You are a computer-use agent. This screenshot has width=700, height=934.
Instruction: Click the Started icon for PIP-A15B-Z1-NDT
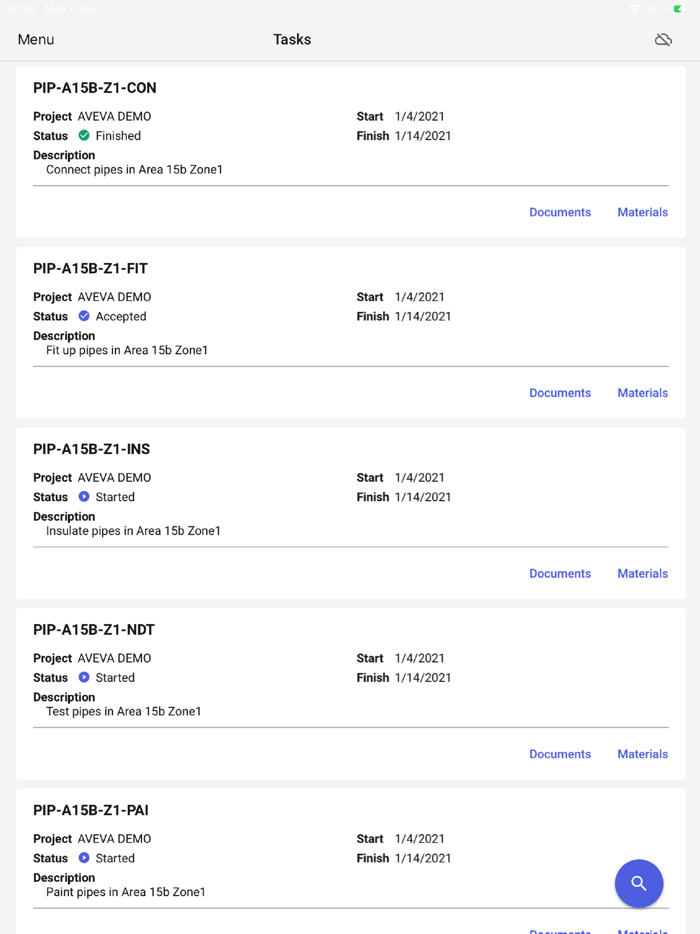click(84, 677)
